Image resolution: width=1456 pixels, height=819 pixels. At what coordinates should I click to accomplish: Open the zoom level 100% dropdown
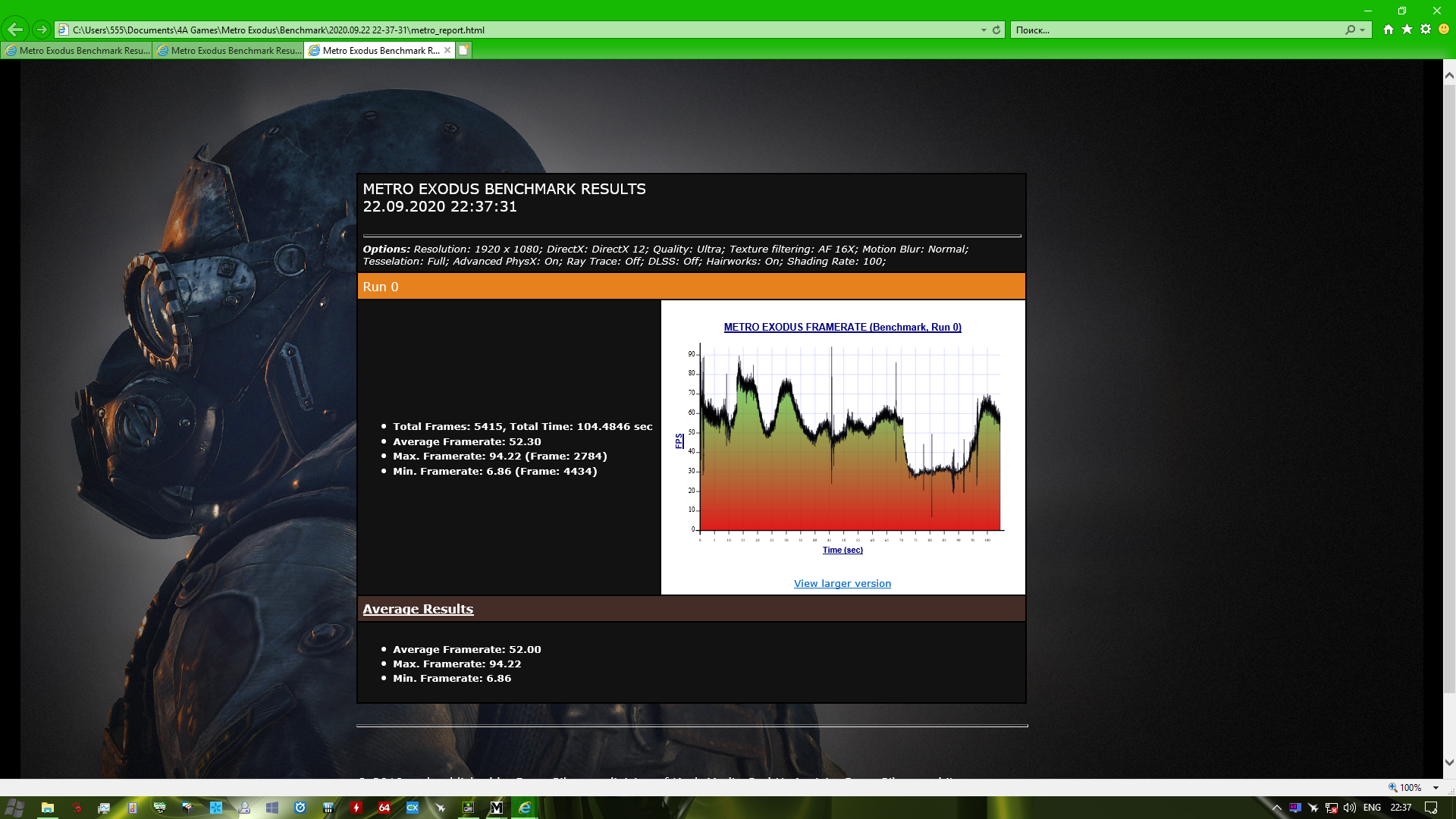(x=1436, y=788)
